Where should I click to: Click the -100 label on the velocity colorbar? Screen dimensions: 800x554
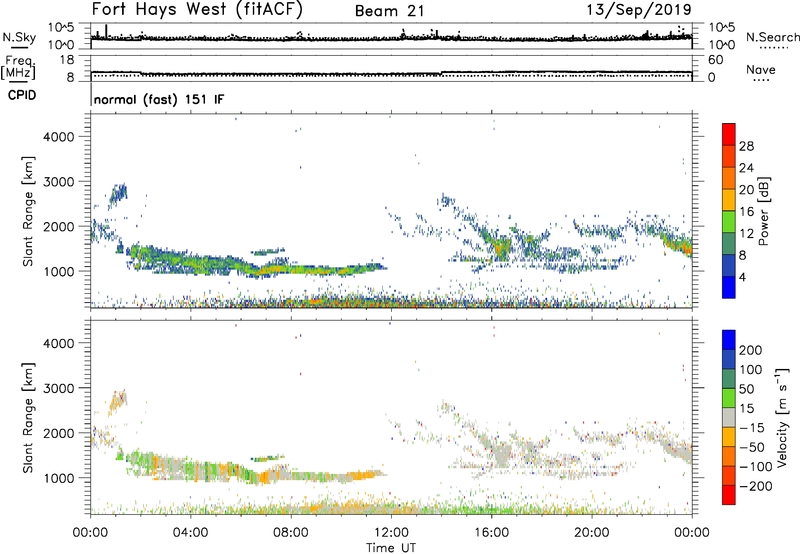click(755, 467)
